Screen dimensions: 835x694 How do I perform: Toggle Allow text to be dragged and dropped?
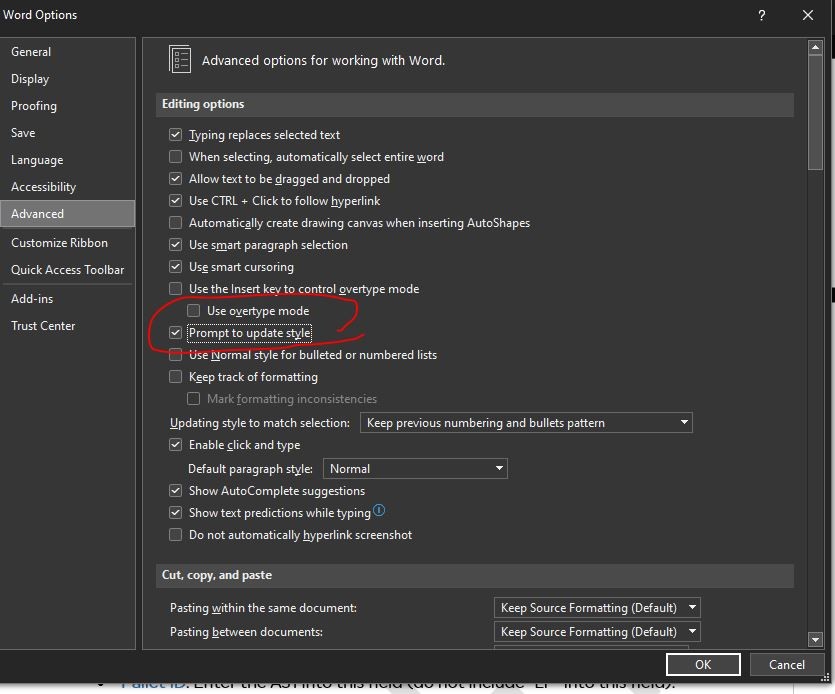[175, 178]
